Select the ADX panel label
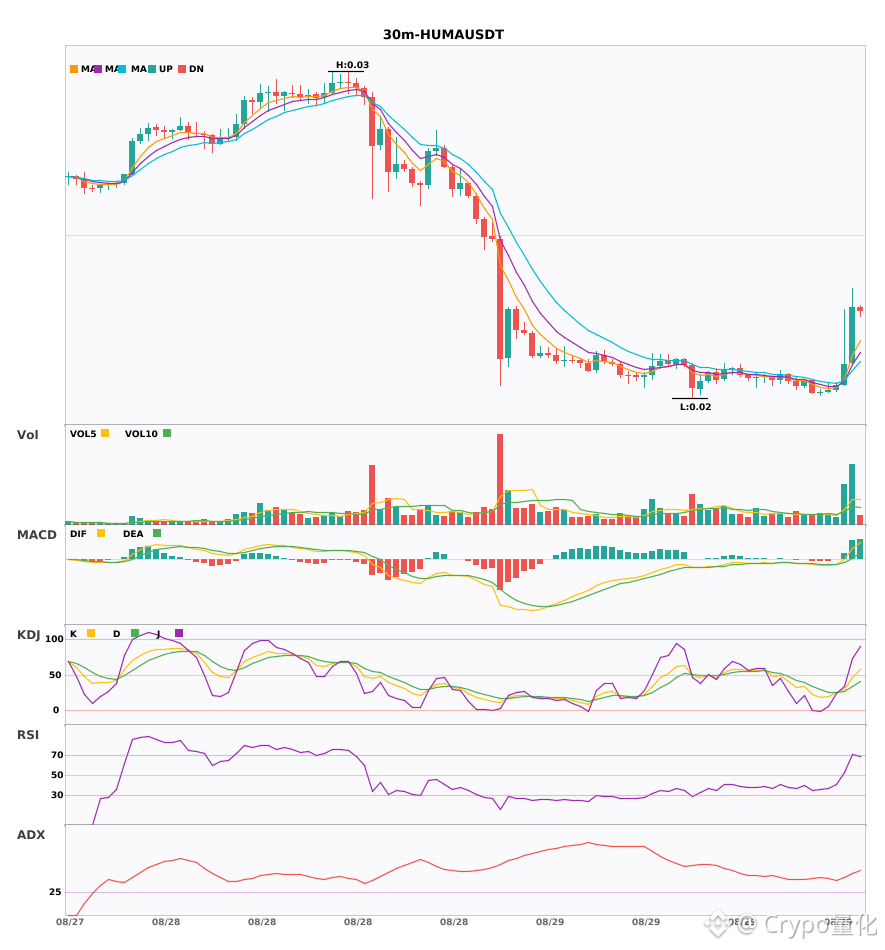 click(31, 834)
